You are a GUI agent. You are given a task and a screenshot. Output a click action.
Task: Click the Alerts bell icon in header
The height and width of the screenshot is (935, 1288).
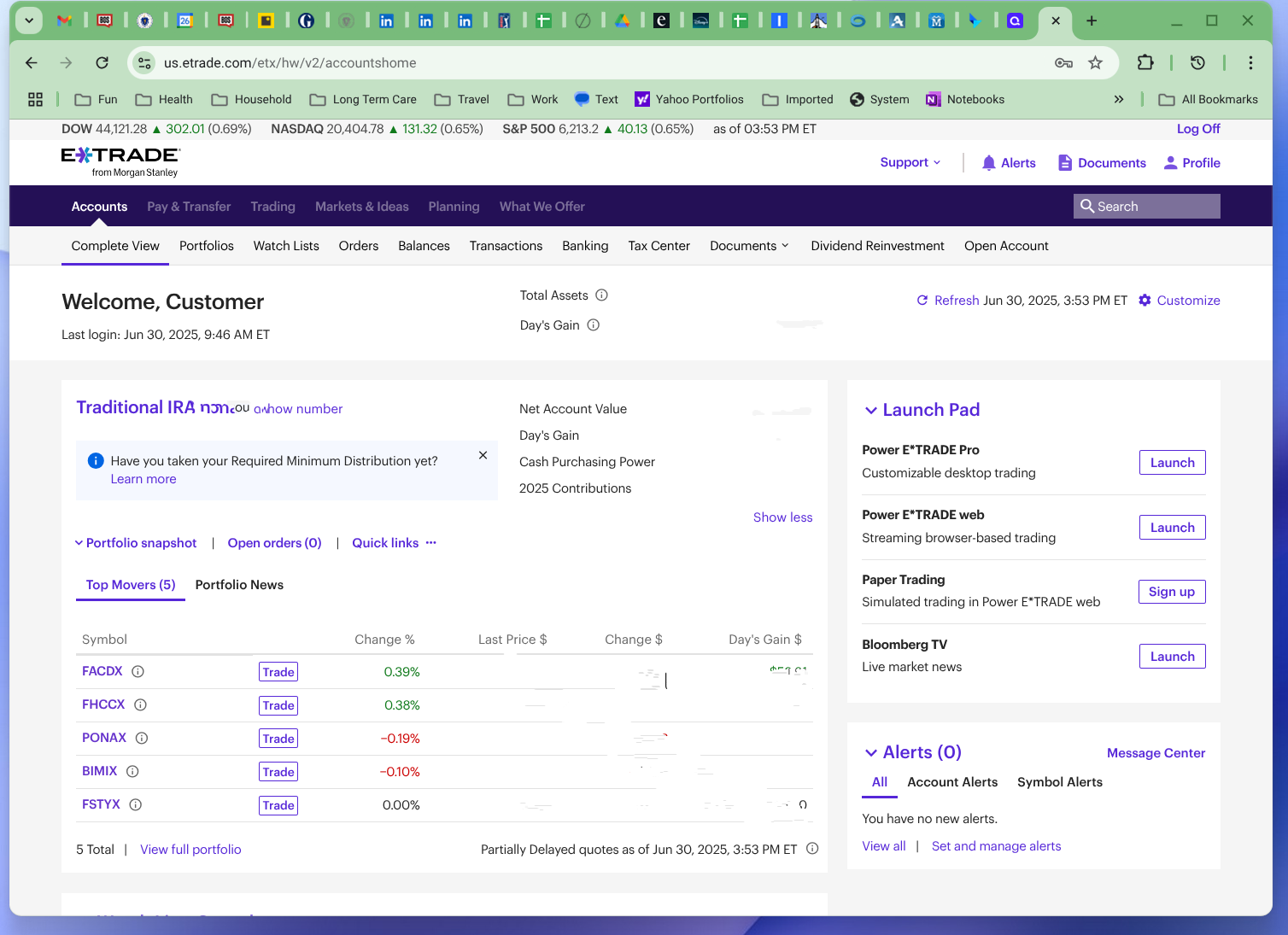pyautogui.click(x=988, y=163)
